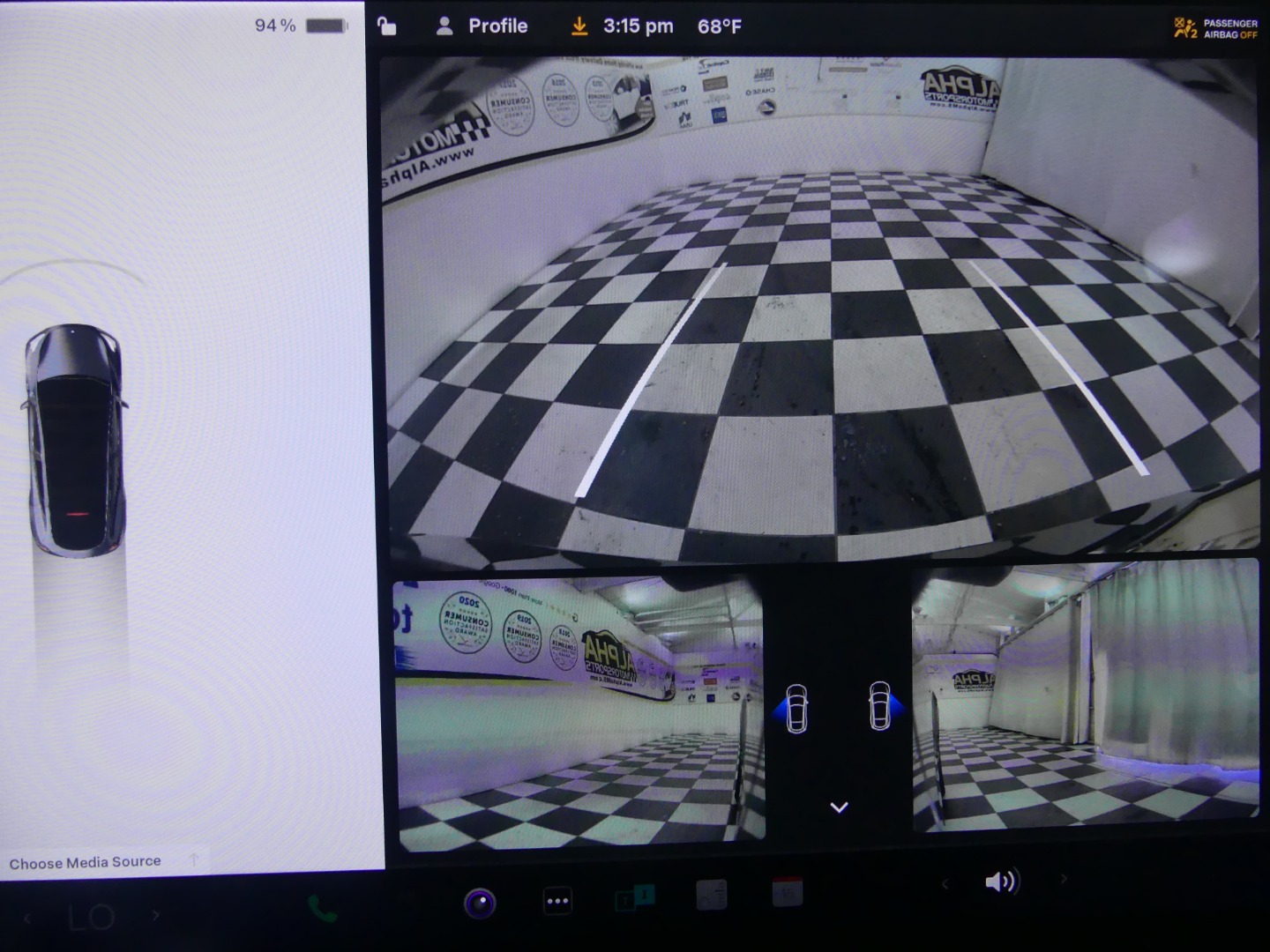Lower cabin temperature with left arrow
Screen dimensions: 1270x952
coord(27,918)
